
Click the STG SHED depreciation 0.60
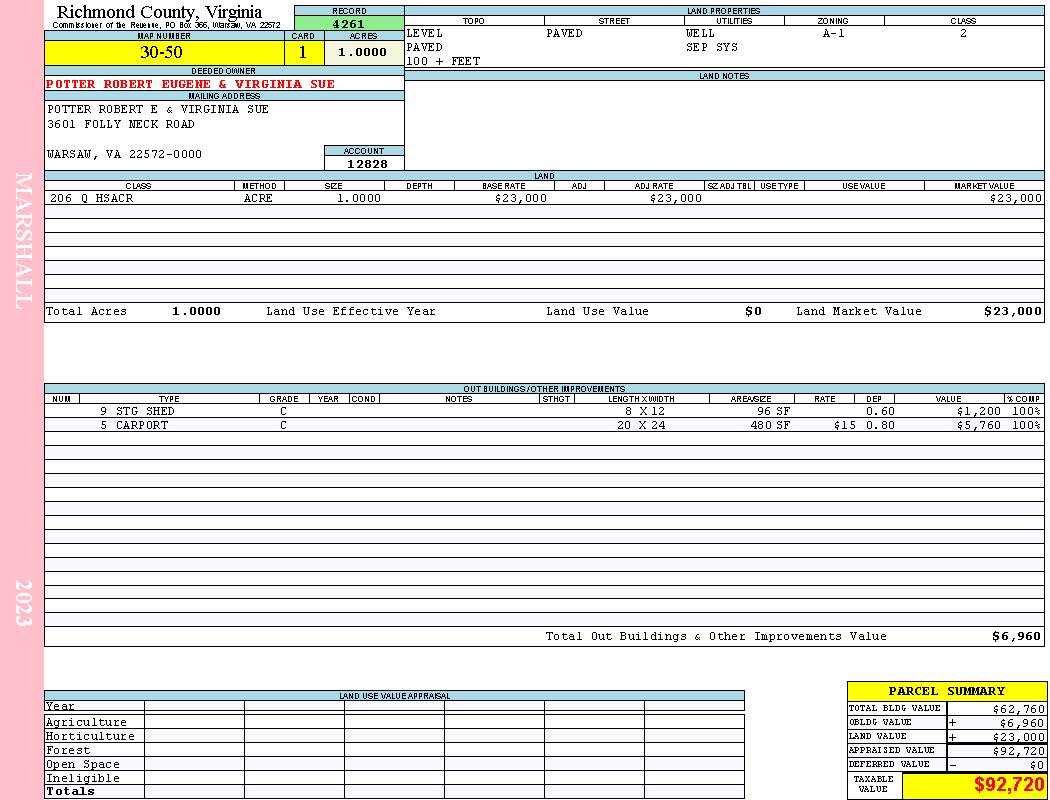(x=880, y=411)
